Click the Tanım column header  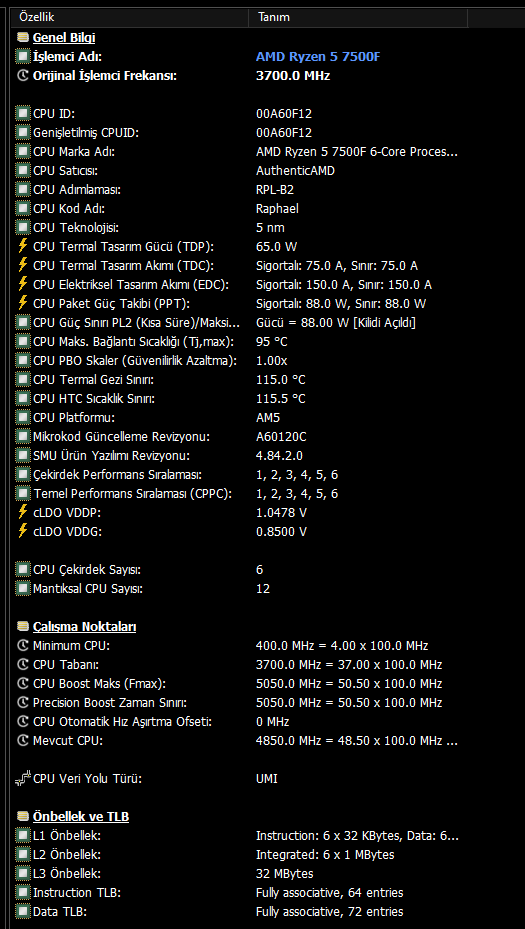358,17
